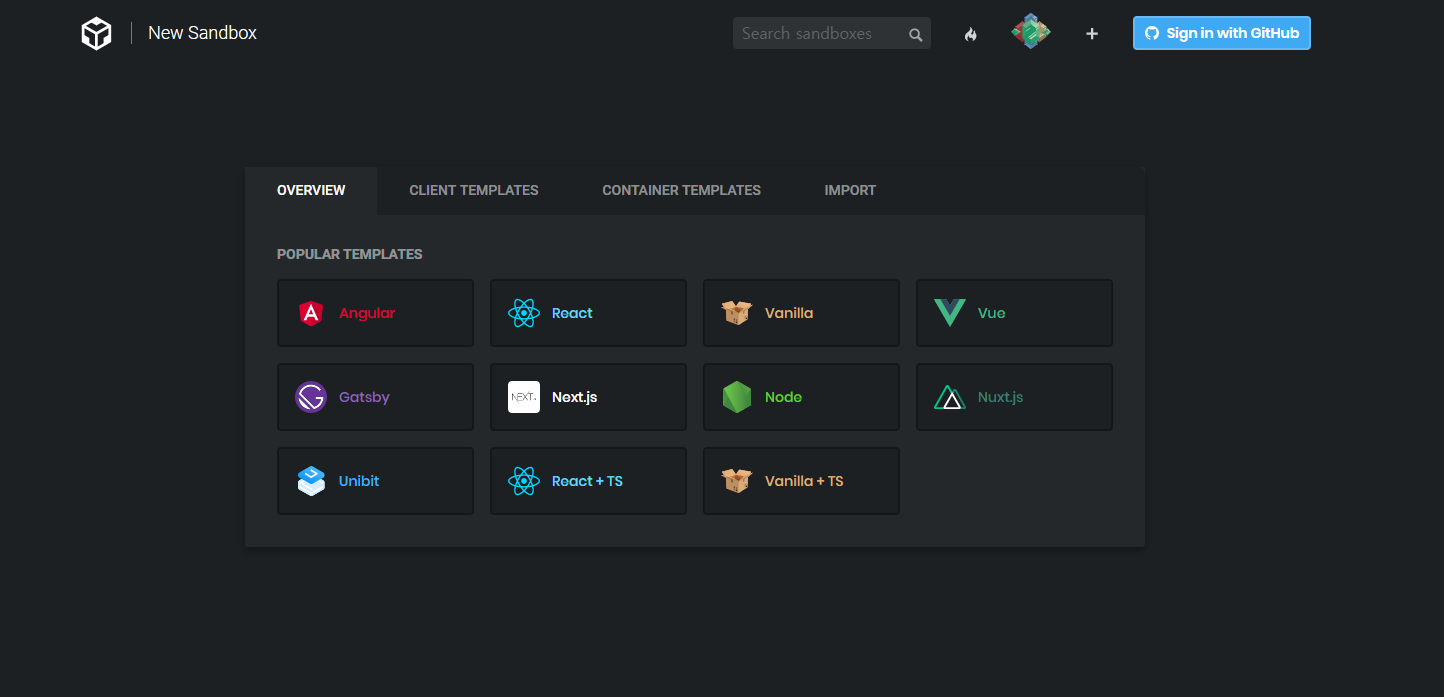The height and width of the screenshot is (697, 1444).
Task: Choose the React + TS label
Action: 587,481
